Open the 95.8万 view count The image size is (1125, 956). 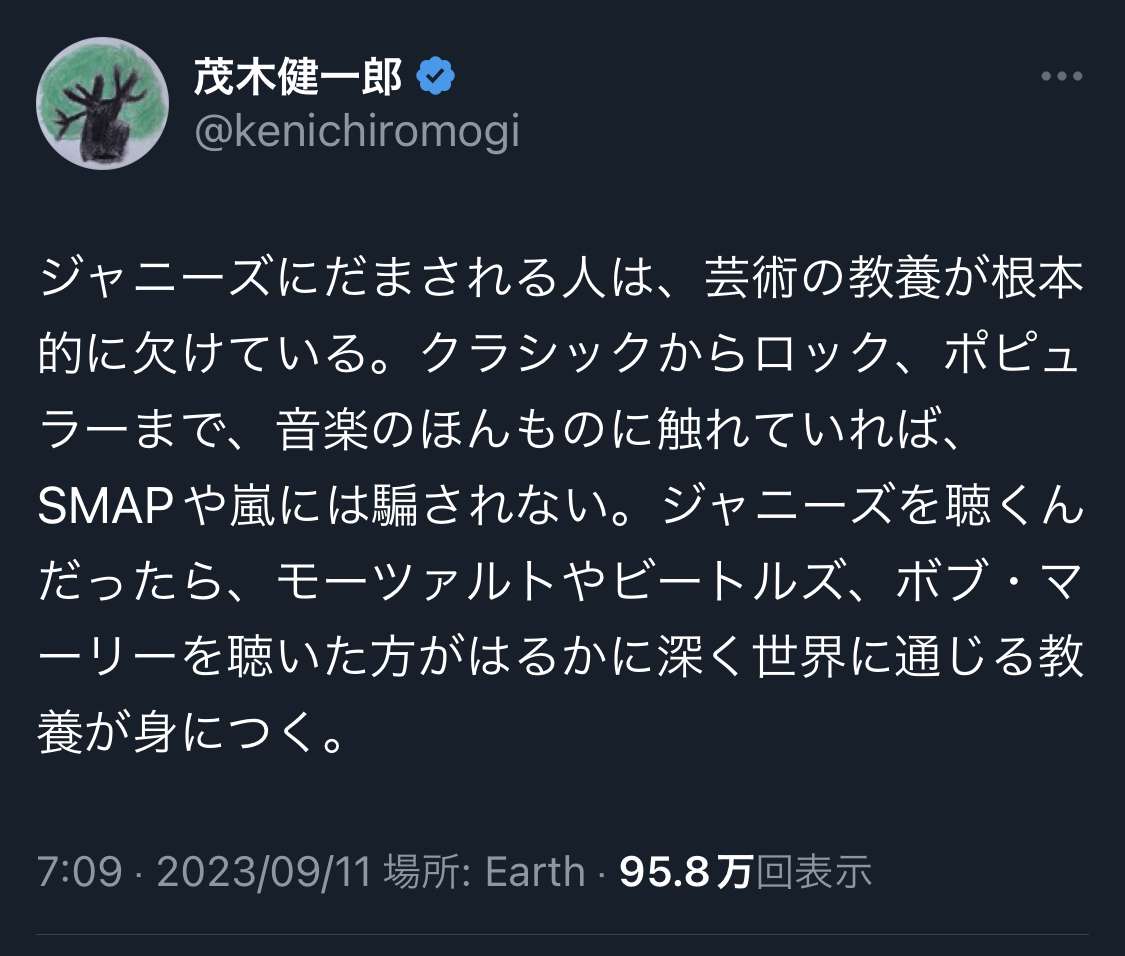685,871
